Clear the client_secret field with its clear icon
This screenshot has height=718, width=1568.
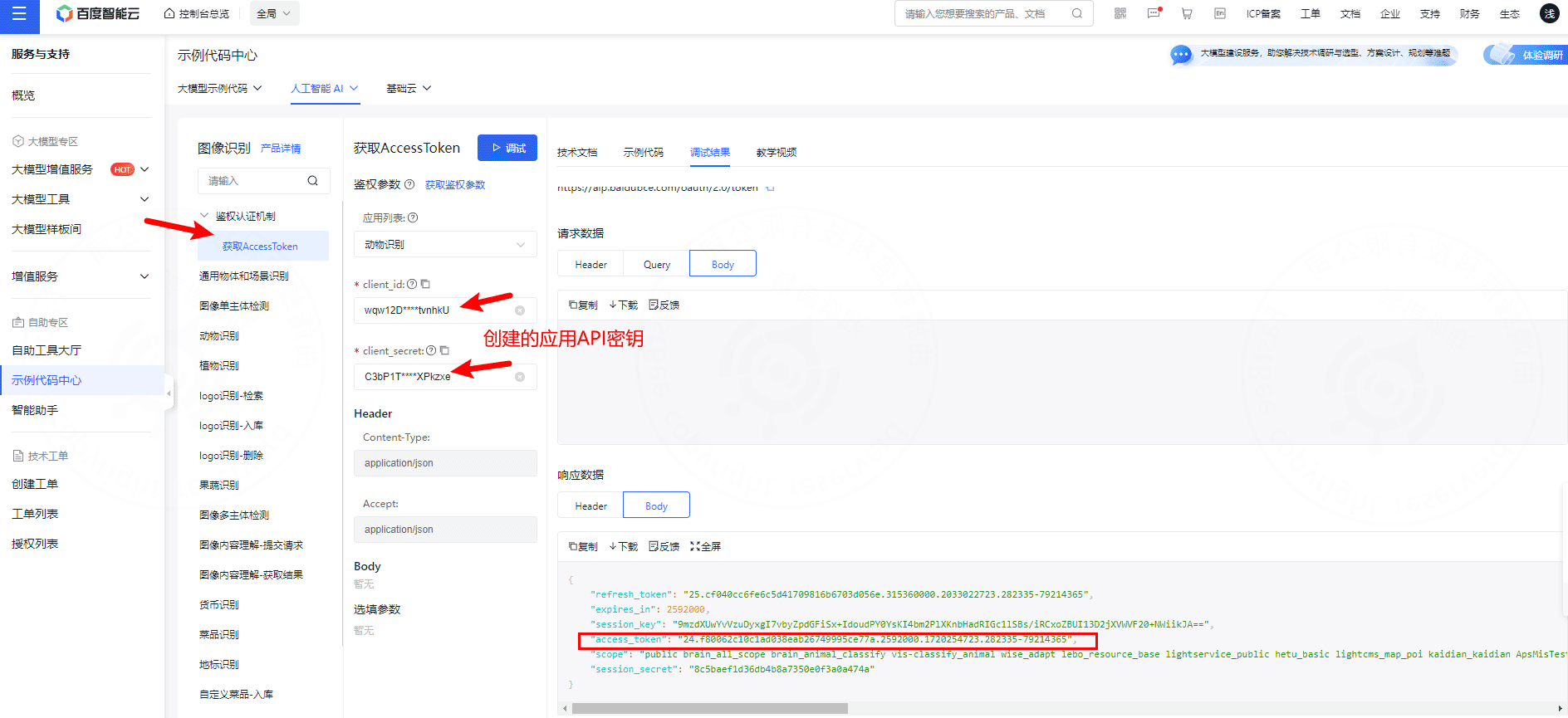coord(520,377)
